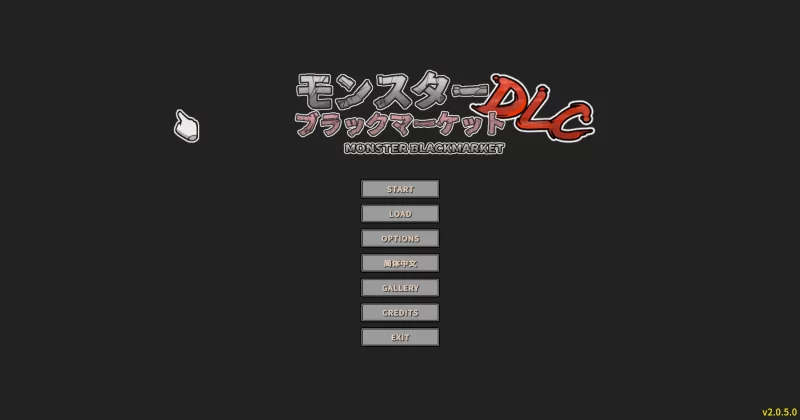Screen dimensions: 800x420
Task: Click the white glove hand cursor icon
Action: click(x=186, y=126)
